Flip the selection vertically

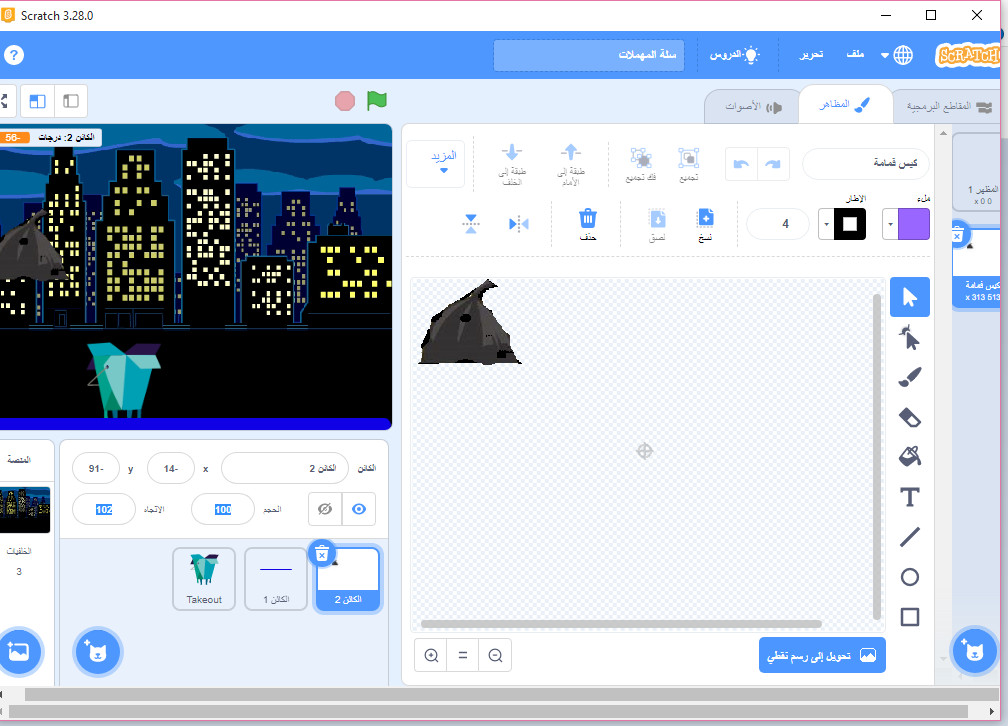click(x=471, y=224)
